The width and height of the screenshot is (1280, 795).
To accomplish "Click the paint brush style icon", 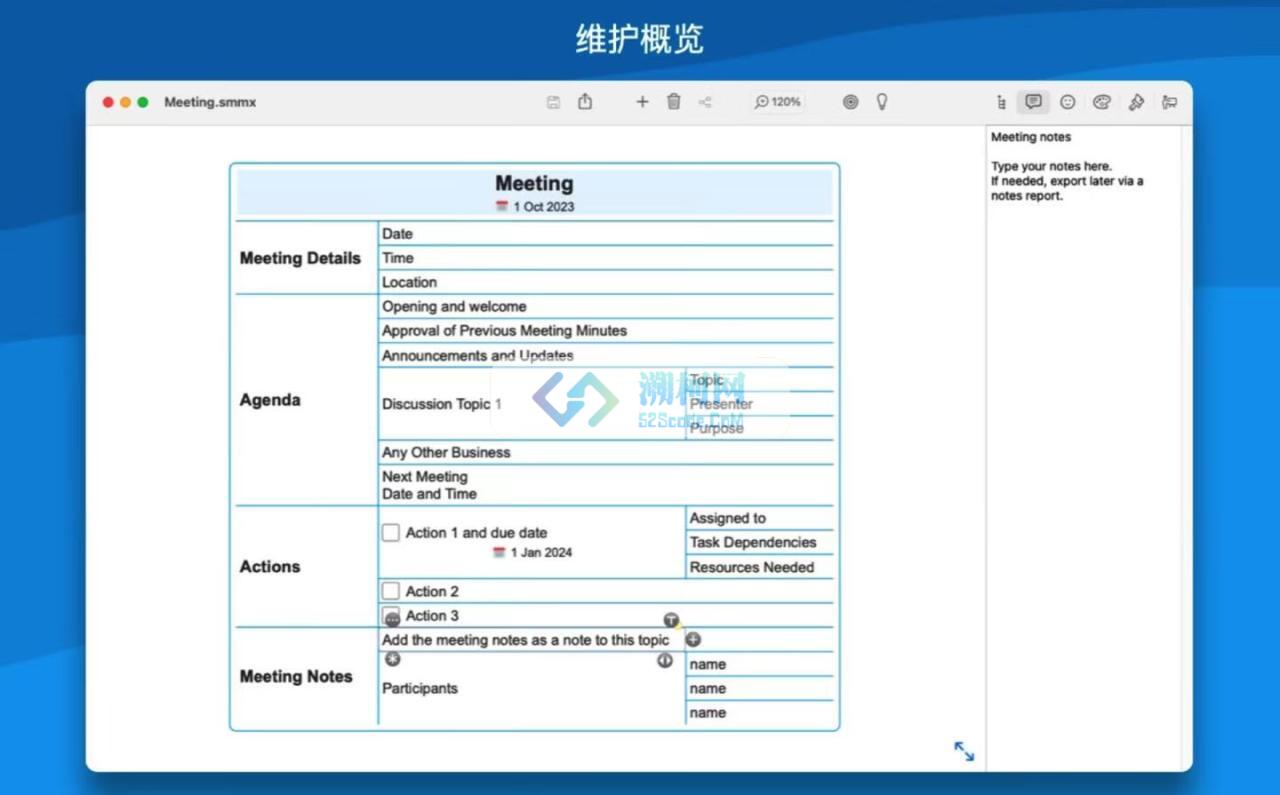I will pyautogui.click(x=1136, y=102).
